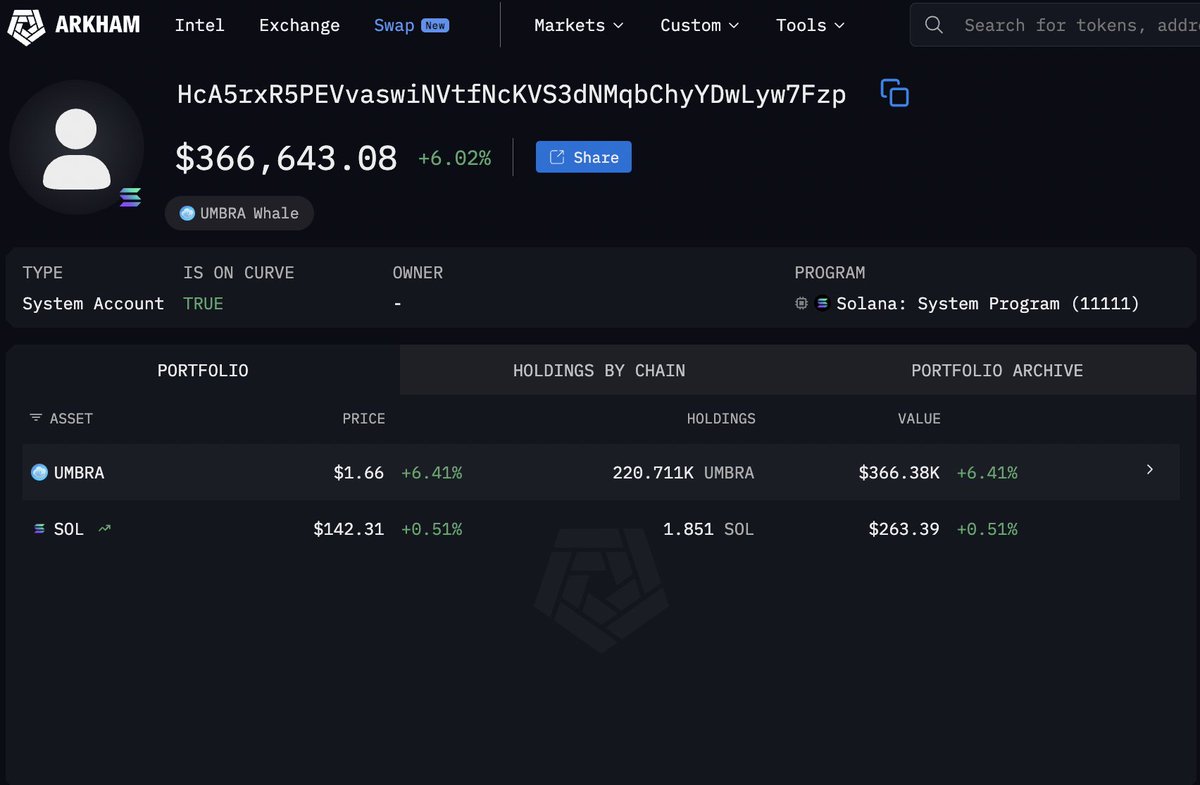Viewport: 1200px width, 785px height.
Task: Click the trend arrow icon beside SOL
Action: point(104,529)
